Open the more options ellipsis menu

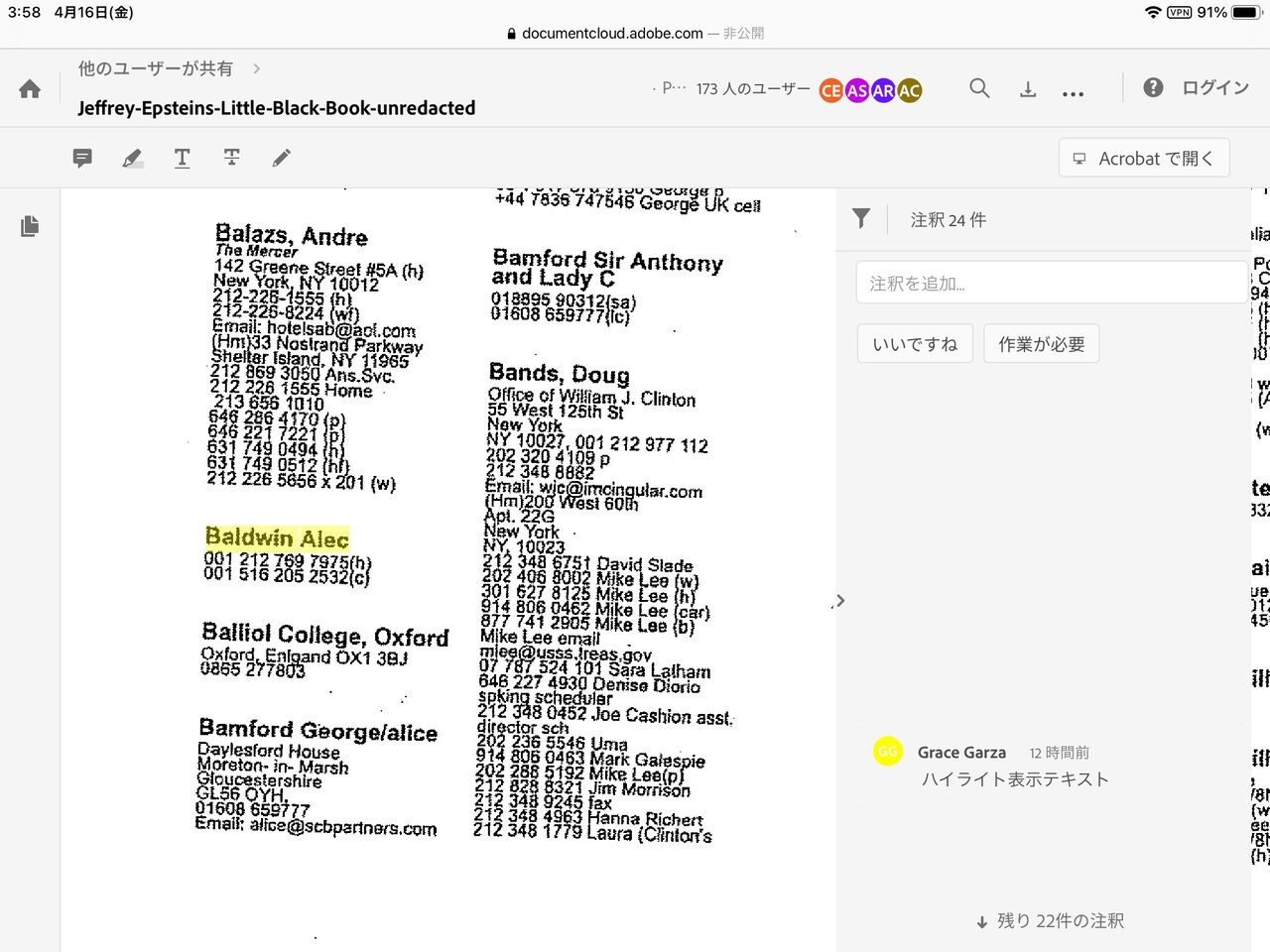point(1073,93)
